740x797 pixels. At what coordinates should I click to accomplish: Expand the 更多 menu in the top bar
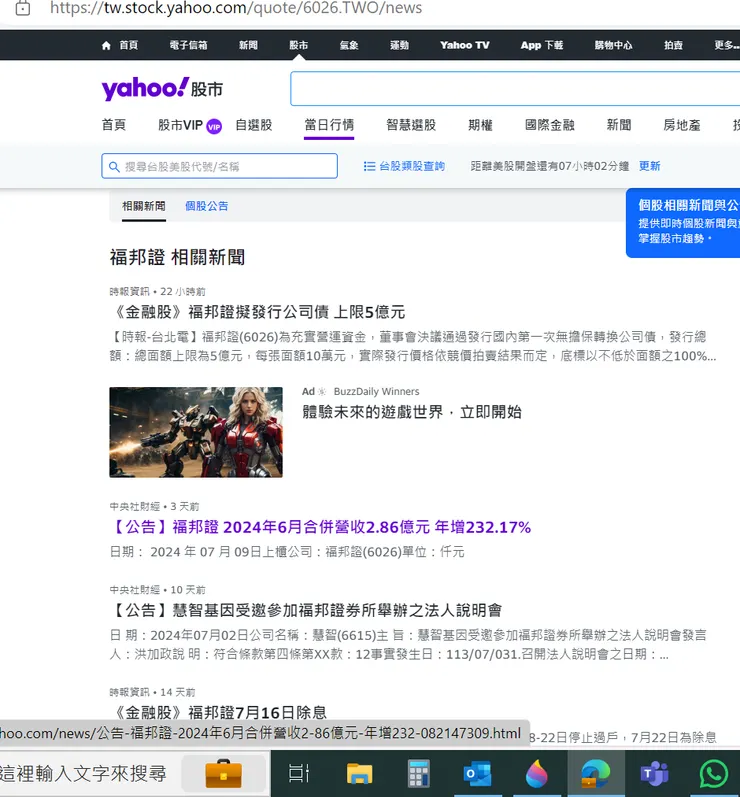[x=726, y=45]
